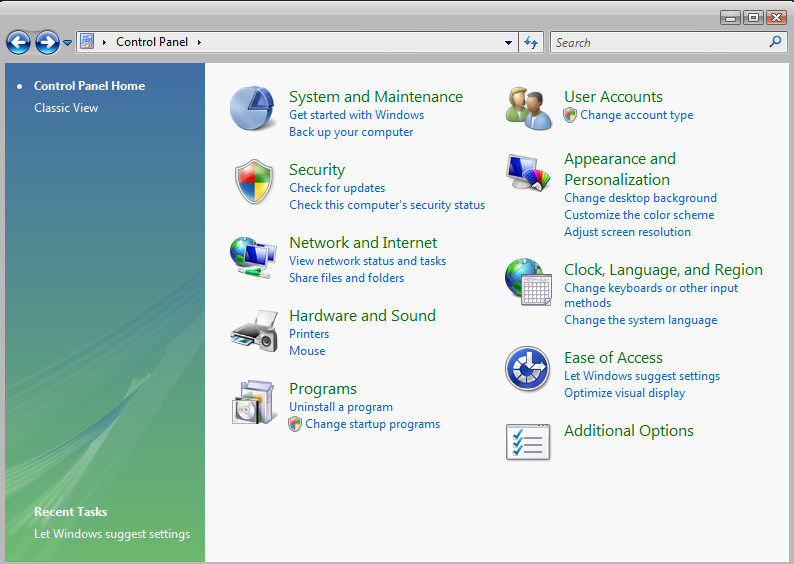Image resolution: width=794 pixels, height=564 pixels.
Task: Select Change desktop background
Action: point(641,198)
